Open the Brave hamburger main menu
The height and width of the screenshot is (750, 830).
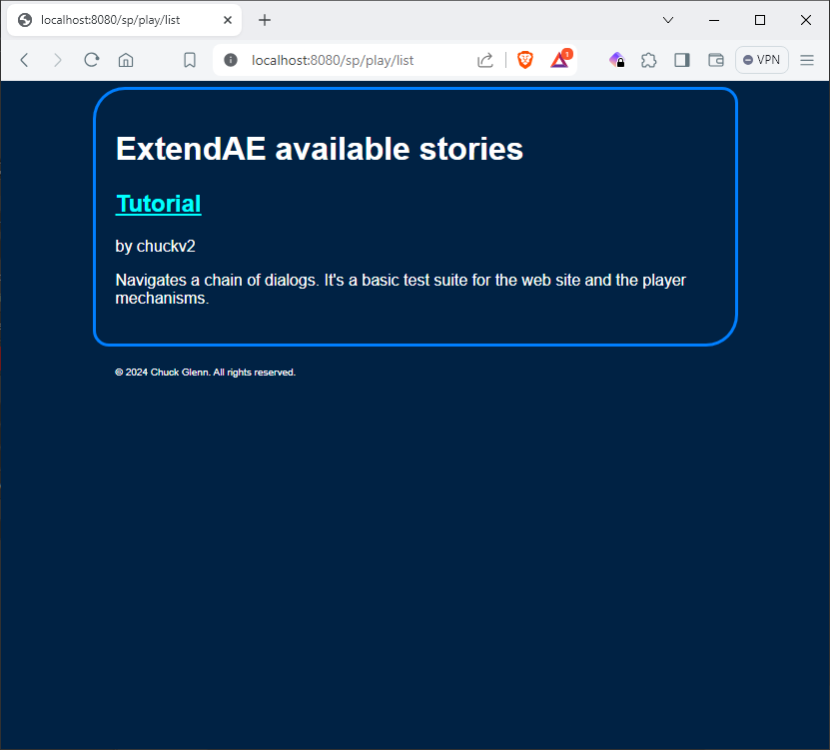[807, 60]
